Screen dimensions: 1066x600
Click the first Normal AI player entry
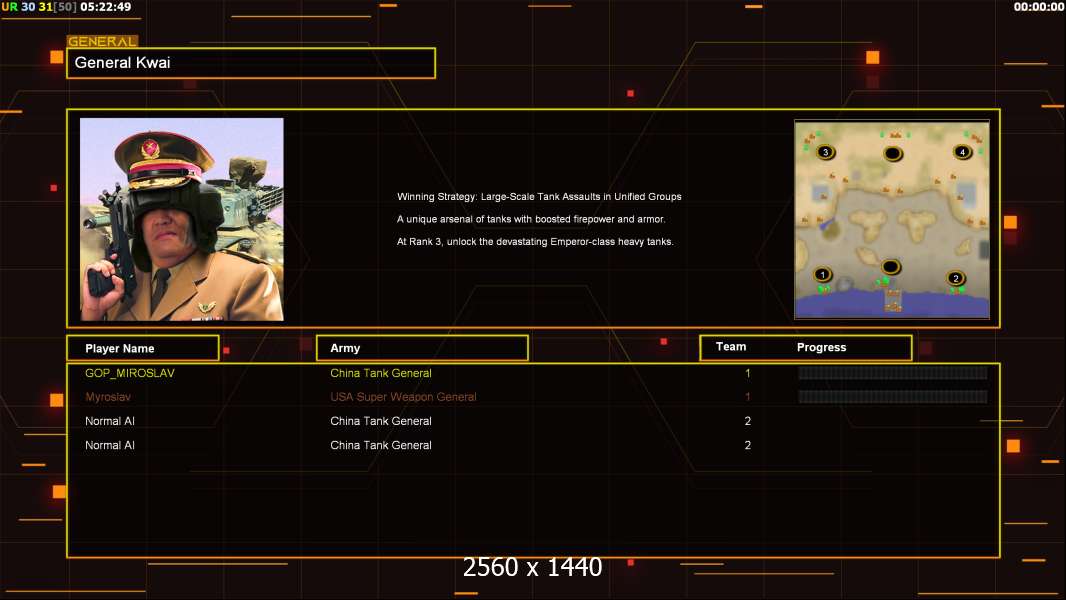pyautogui.click(x=110, y=421)
